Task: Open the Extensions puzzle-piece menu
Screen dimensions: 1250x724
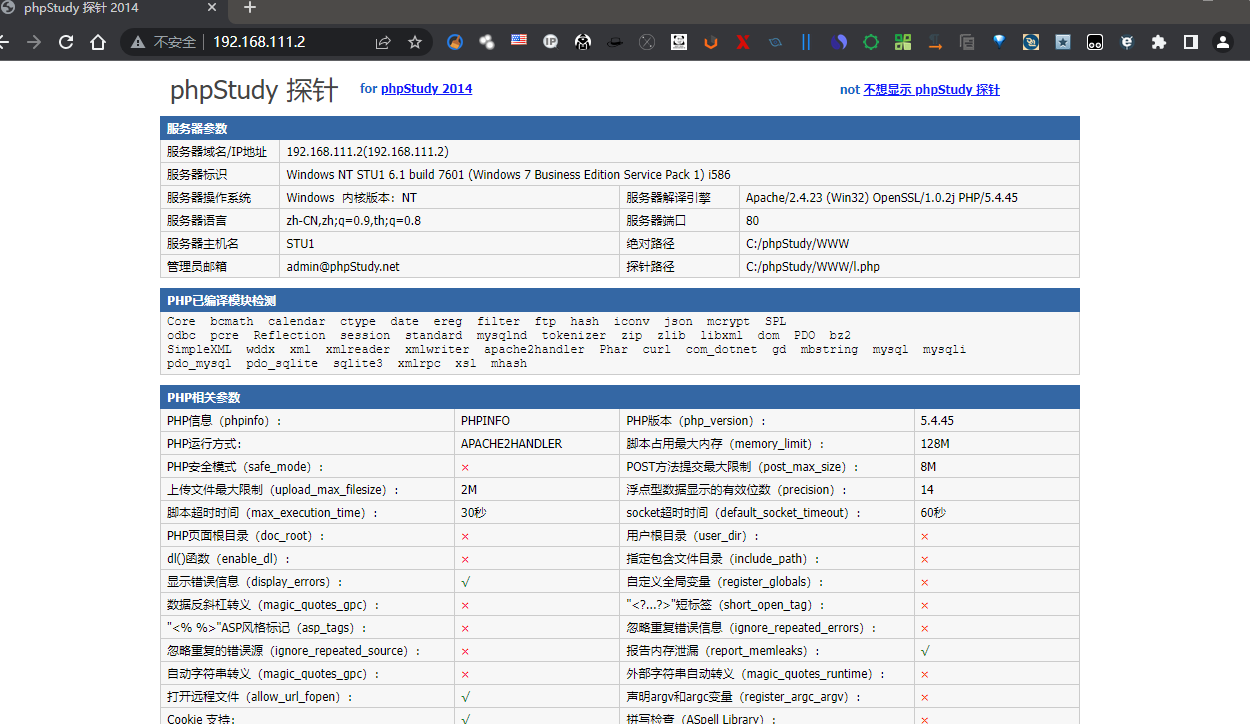Action: (x=1159, y=42)
